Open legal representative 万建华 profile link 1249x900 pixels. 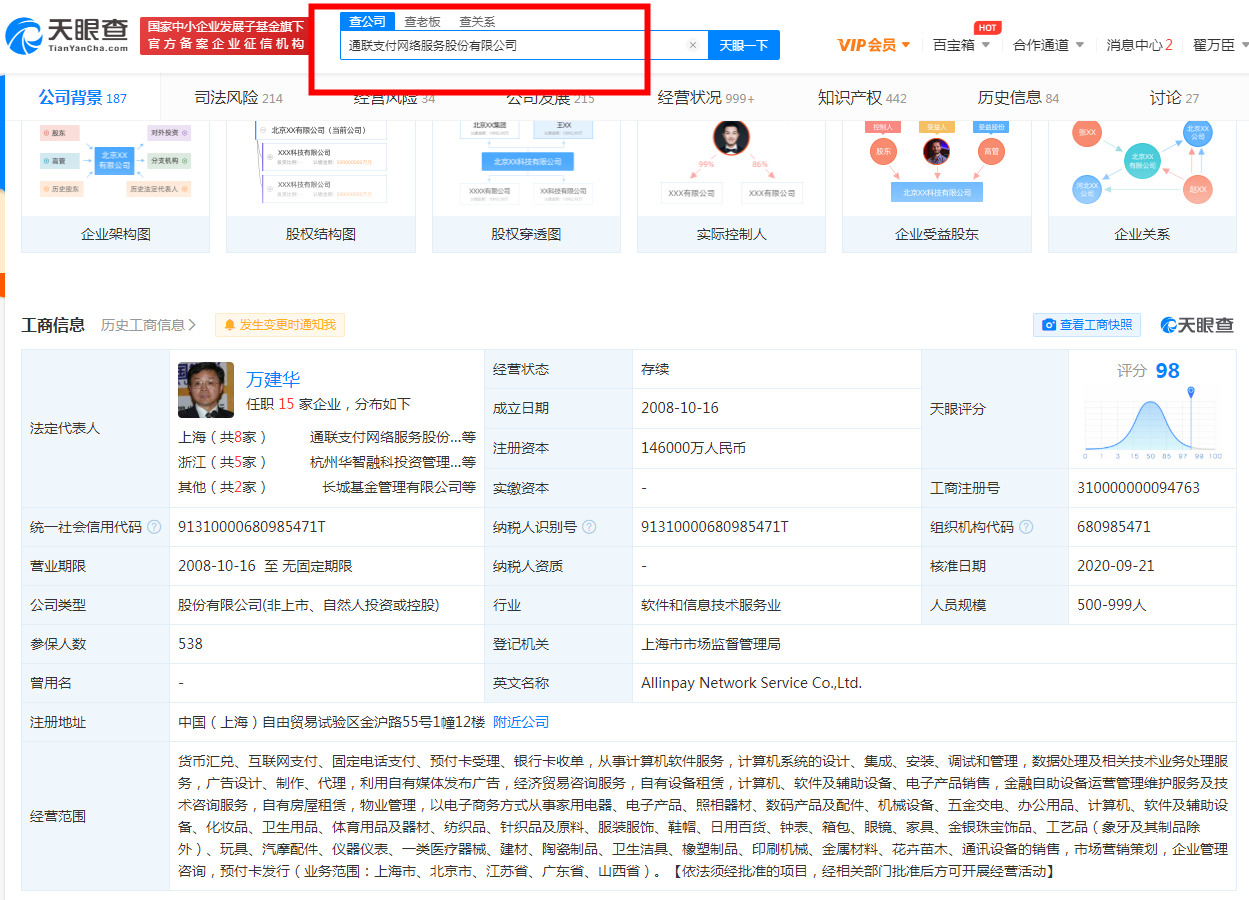click(273, 379)
